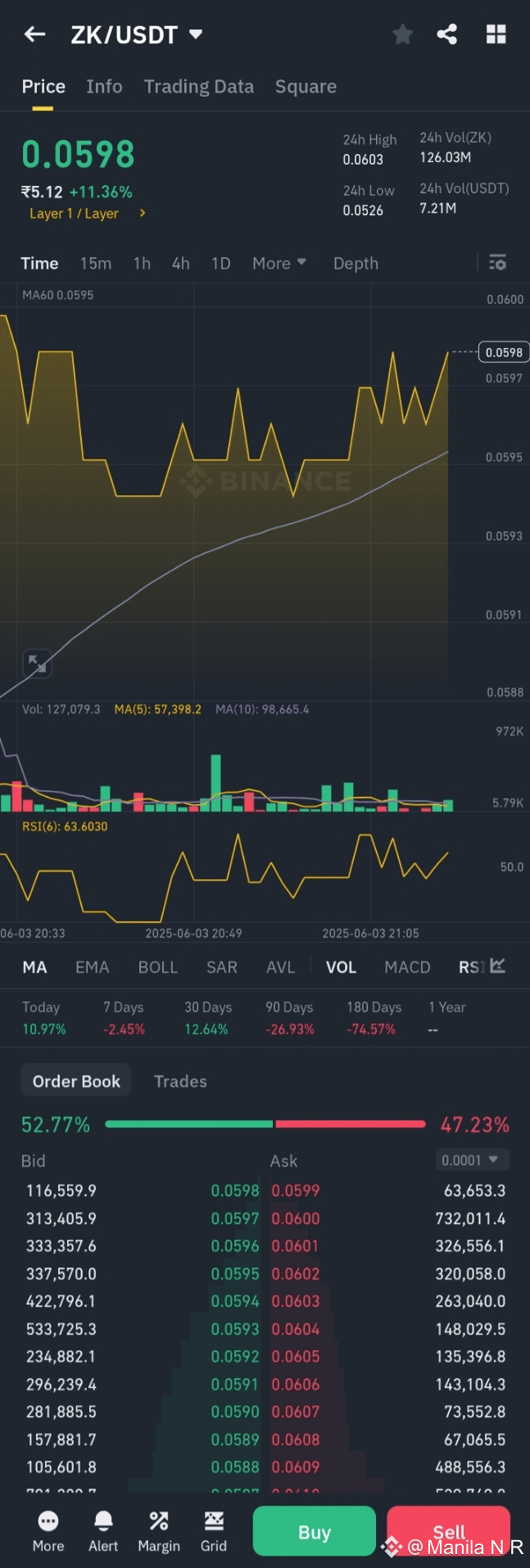Tap the bid amount 533,725.3

[x=61, y=1329]
